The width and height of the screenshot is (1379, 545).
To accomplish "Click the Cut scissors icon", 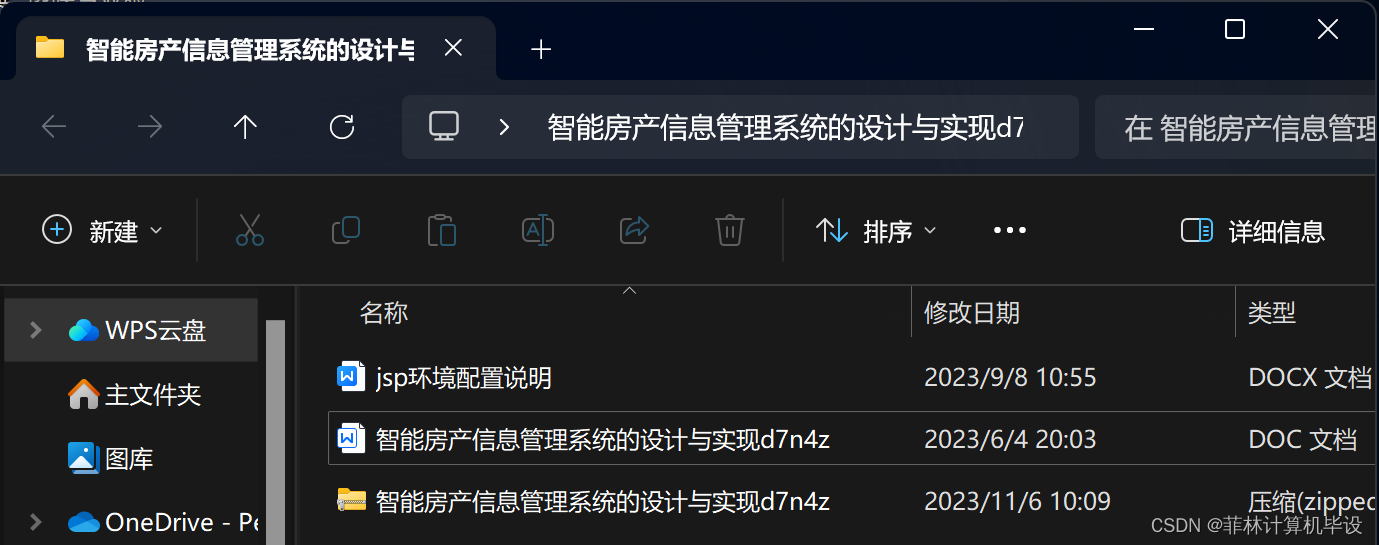I will tap(250, 230).
